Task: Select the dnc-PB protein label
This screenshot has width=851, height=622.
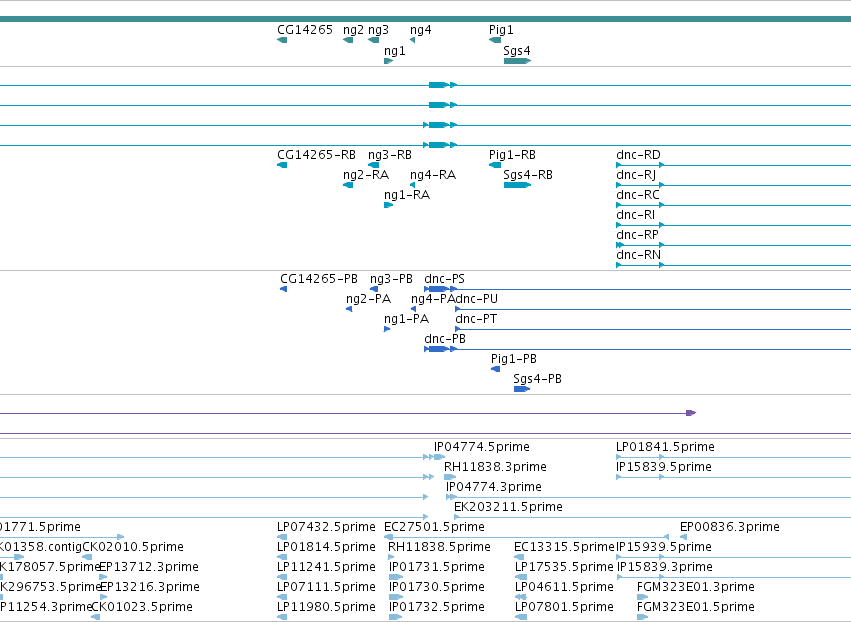Action: (445, 339)
